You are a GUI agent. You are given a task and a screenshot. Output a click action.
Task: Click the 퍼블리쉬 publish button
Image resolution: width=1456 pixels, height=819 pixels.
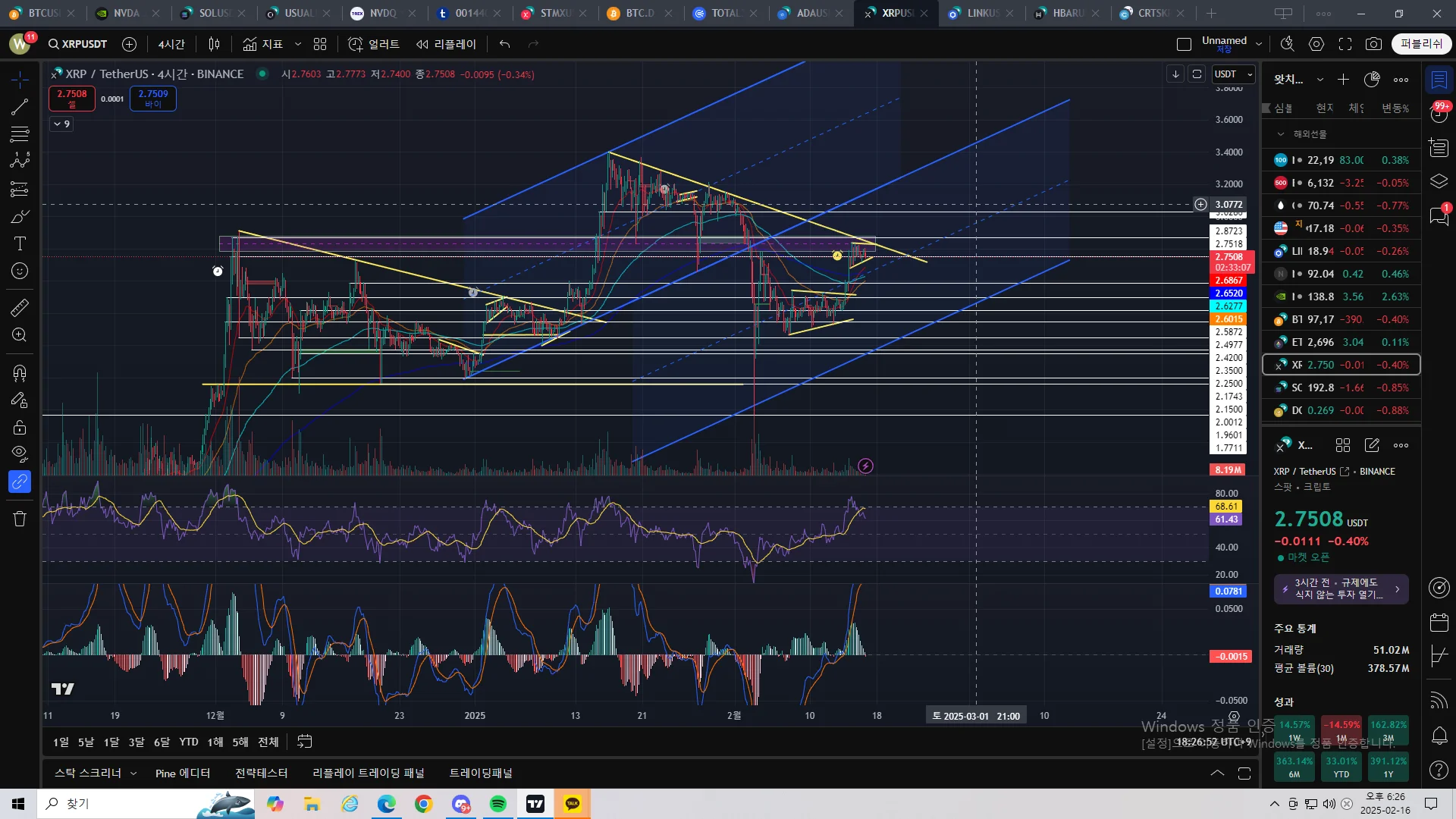(1420, 44)
